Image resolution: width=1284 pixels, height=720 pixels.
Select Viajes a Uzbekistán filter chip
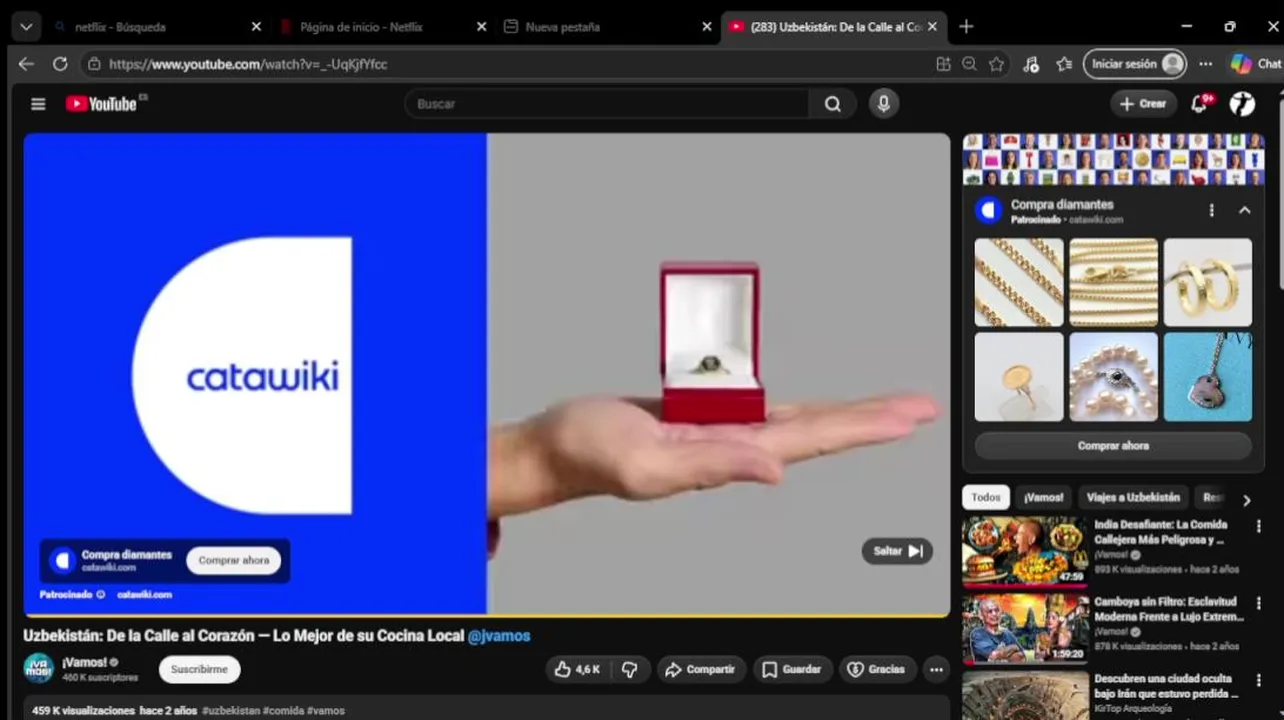pos(1133,498)
